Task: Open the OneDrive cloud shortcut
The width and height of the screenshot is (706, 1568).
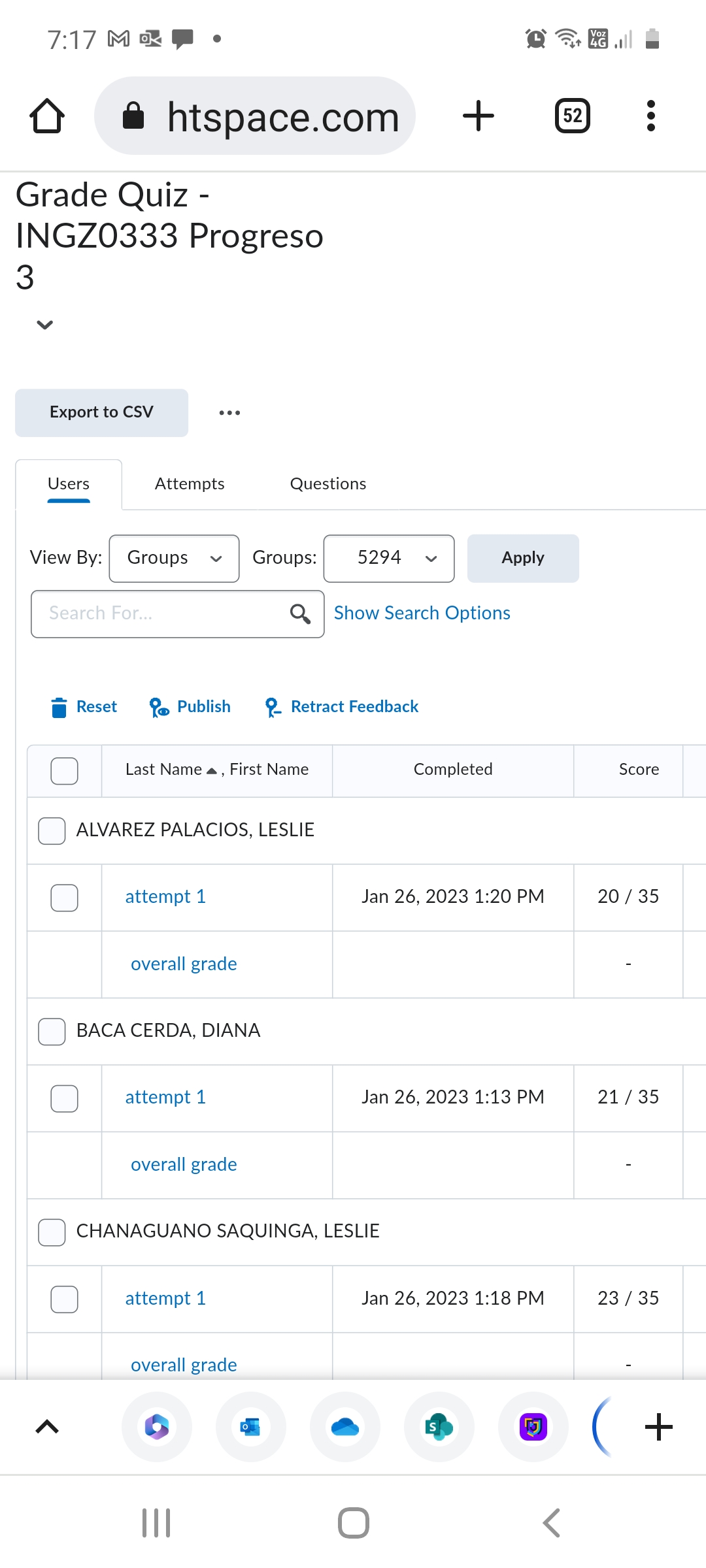Action: (x=345, y=1427)
